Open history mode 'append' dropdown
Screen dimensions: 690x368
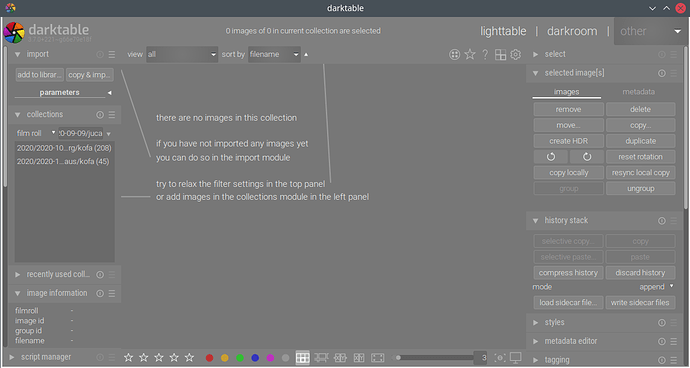pyautogui.click(x=656, y=287)
